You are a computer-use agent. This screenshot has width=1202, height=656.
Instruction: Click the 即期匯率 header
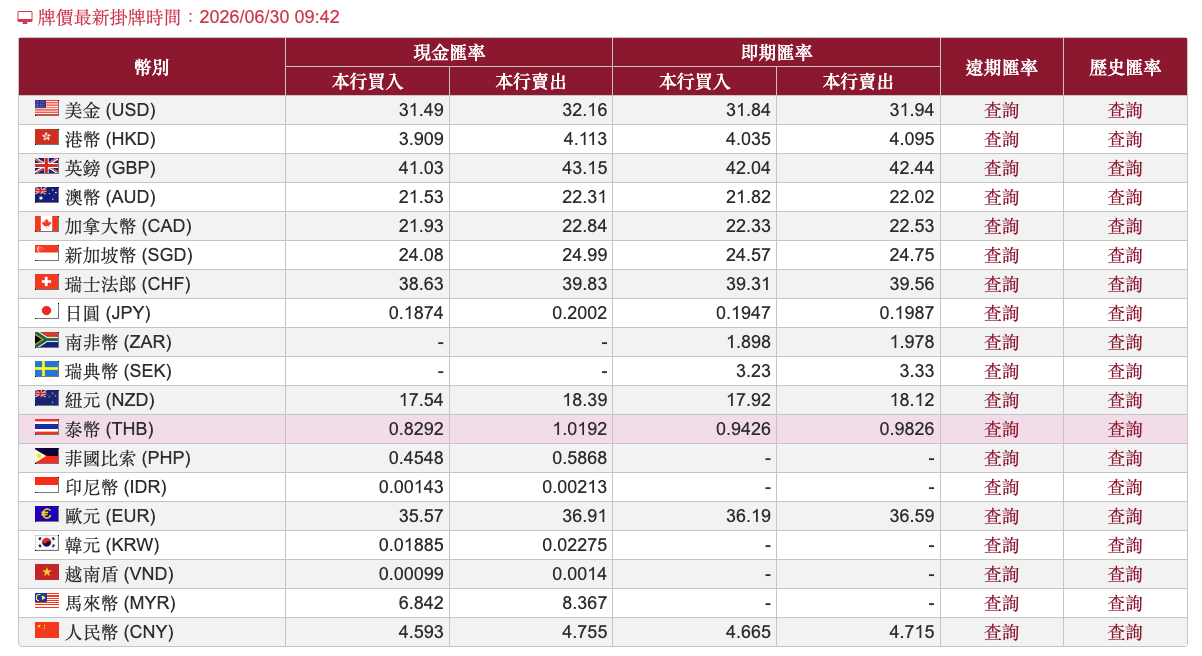[x=776, y=53]
